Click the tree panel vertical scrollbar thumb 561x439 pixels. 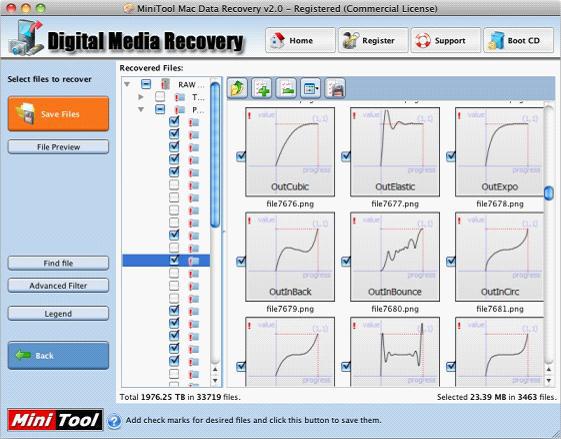215,155
